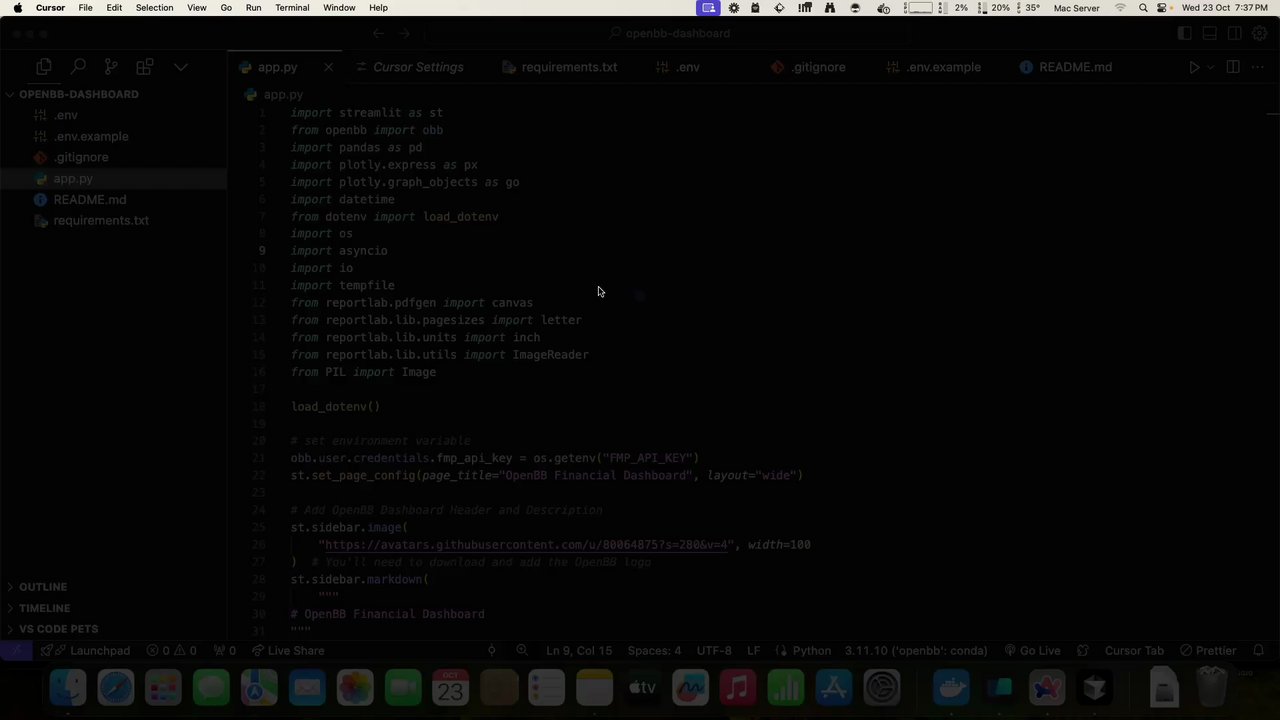Run the Python file with play icon
Image resolution: width=1280 pixels, height=720 pixels.
[x=1194, y=67]
